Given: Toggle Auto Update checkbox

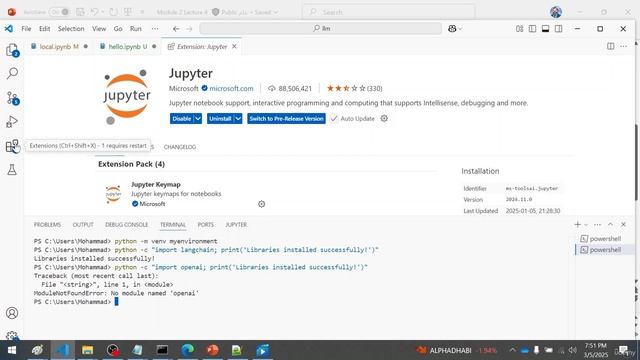Looking at the screenshot, I should 334,118.
